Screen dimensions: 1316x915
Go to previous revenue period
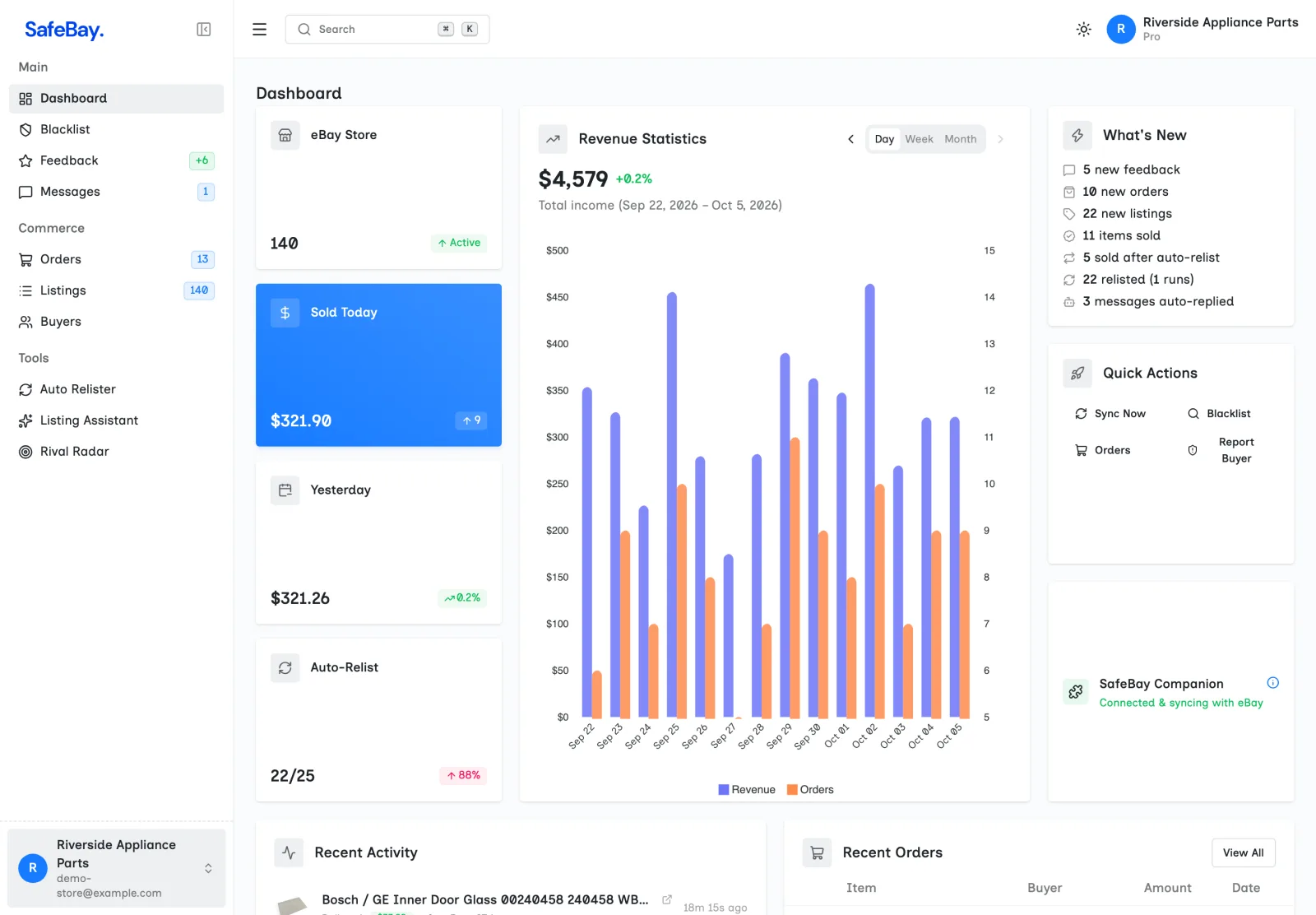(x=850, y=139)
